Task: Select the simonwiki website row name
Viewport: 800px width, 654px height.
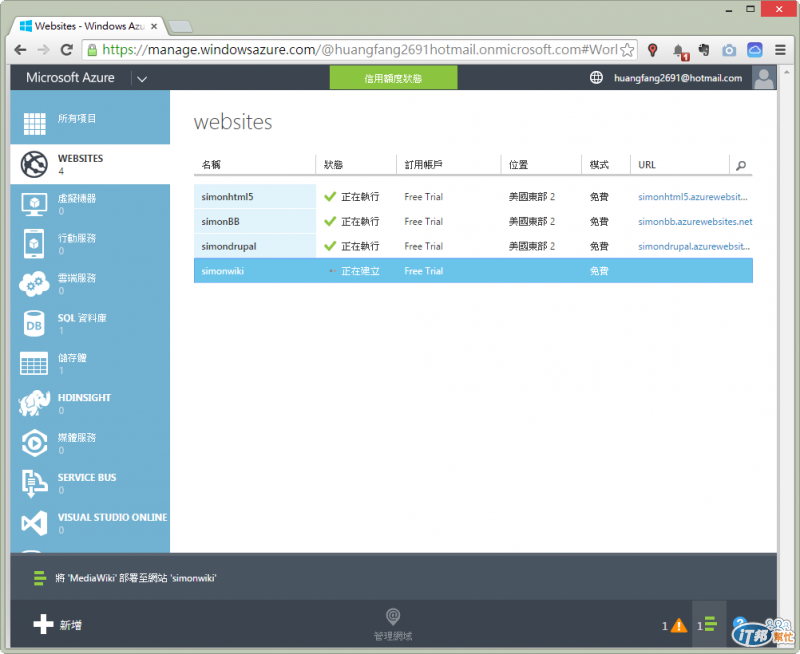Action: (x=222, y=271)
